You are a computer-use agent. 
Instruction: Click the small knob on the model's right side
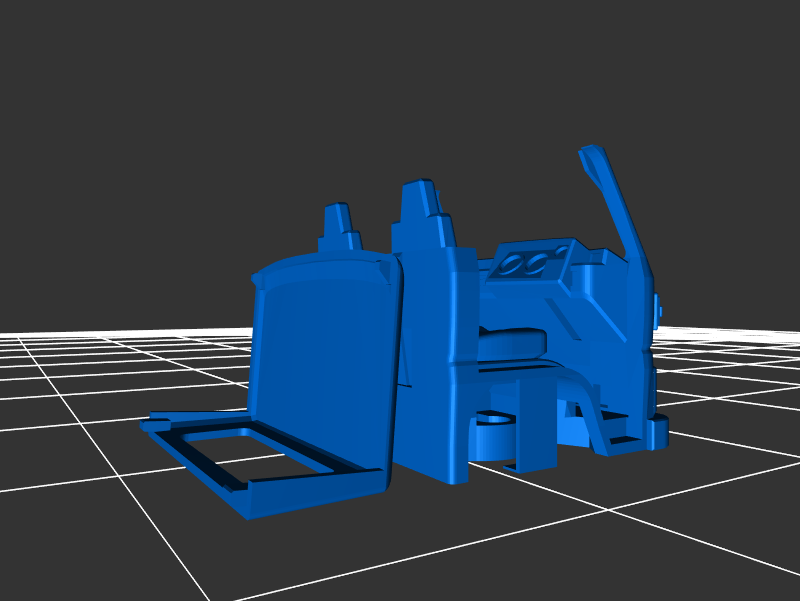click(658, 308)
